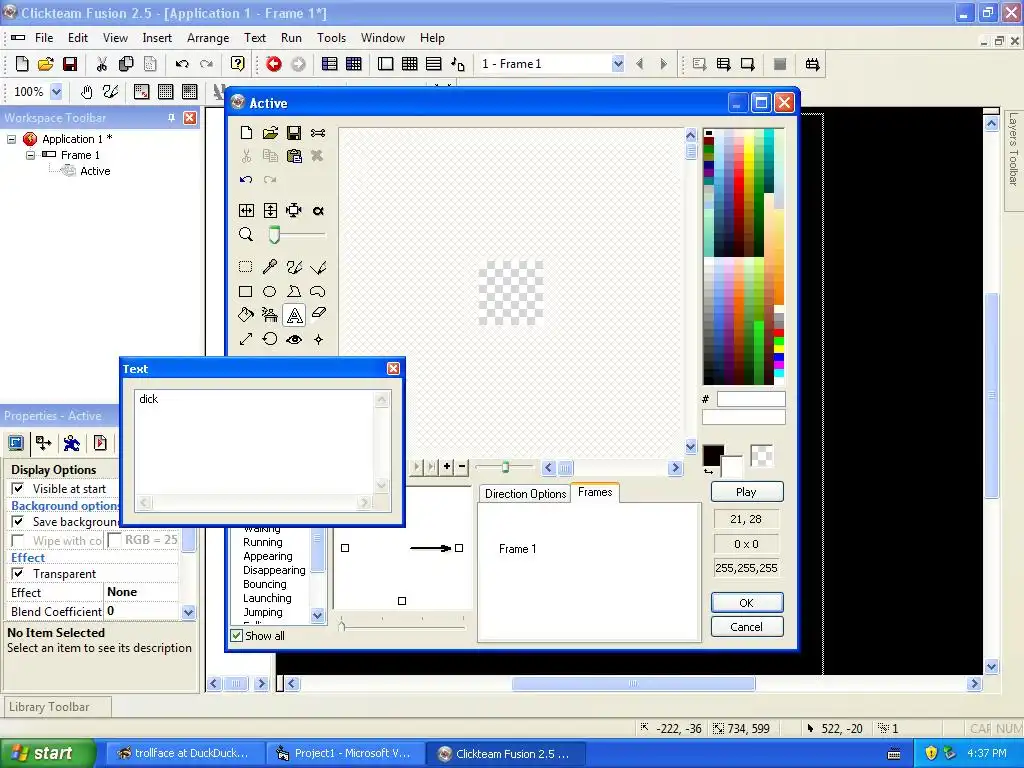
Task: Flip image vertically in picture editor
Action: [270, 210]
